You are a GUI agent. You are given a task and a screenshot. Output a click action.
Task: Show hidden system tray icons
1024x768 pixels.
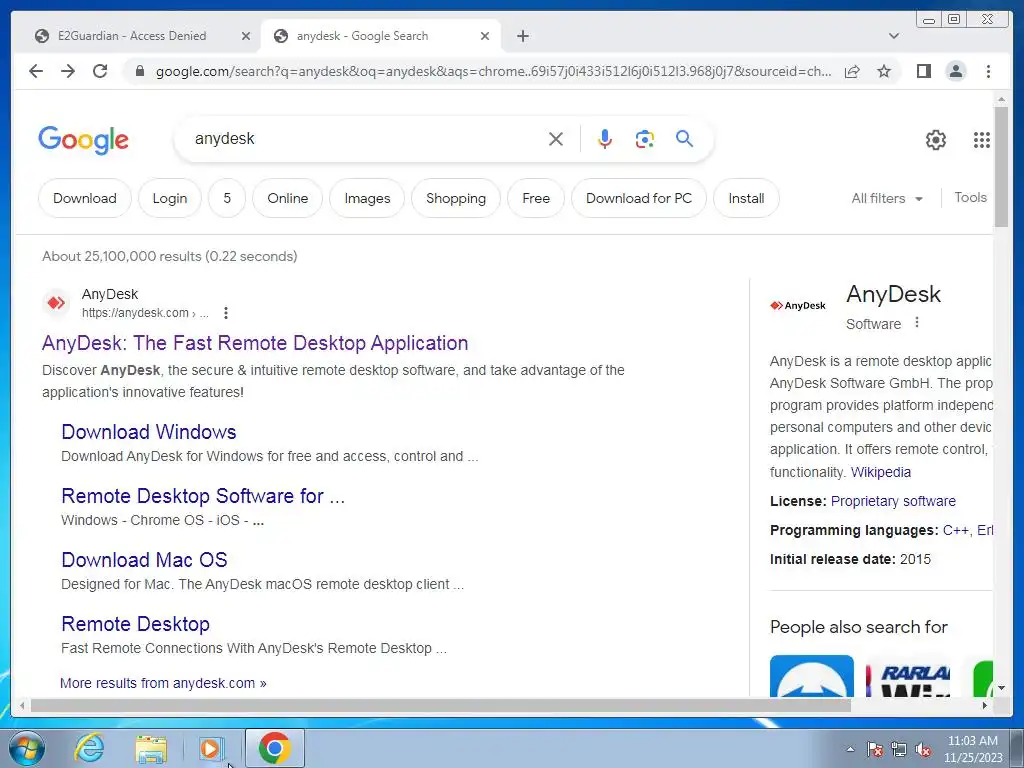850,750
